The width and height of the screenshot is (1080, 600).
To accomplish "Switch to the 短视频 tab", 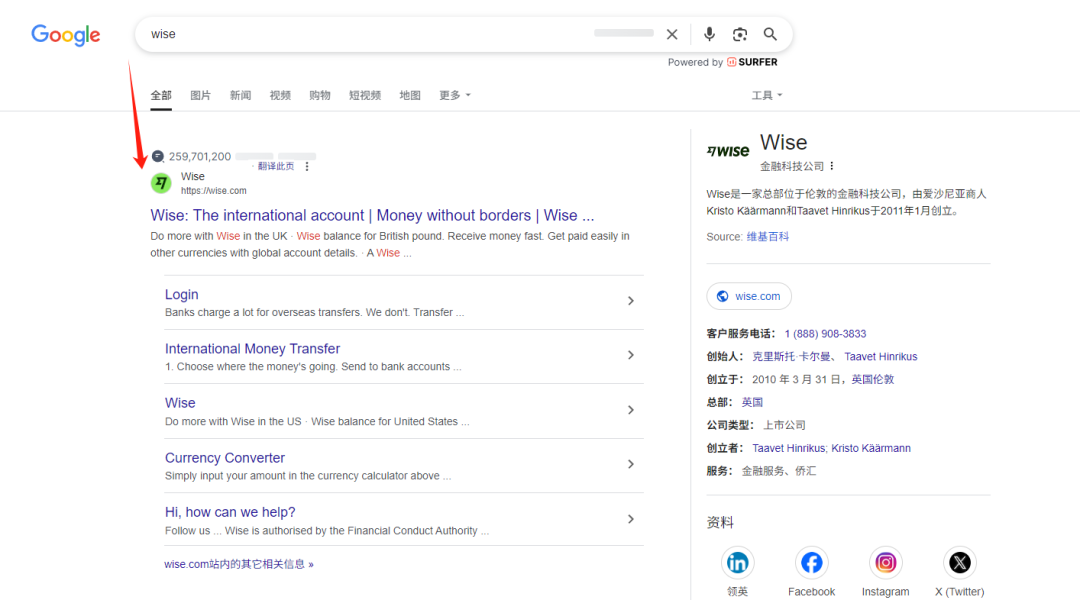I will [x=365, y=95].
